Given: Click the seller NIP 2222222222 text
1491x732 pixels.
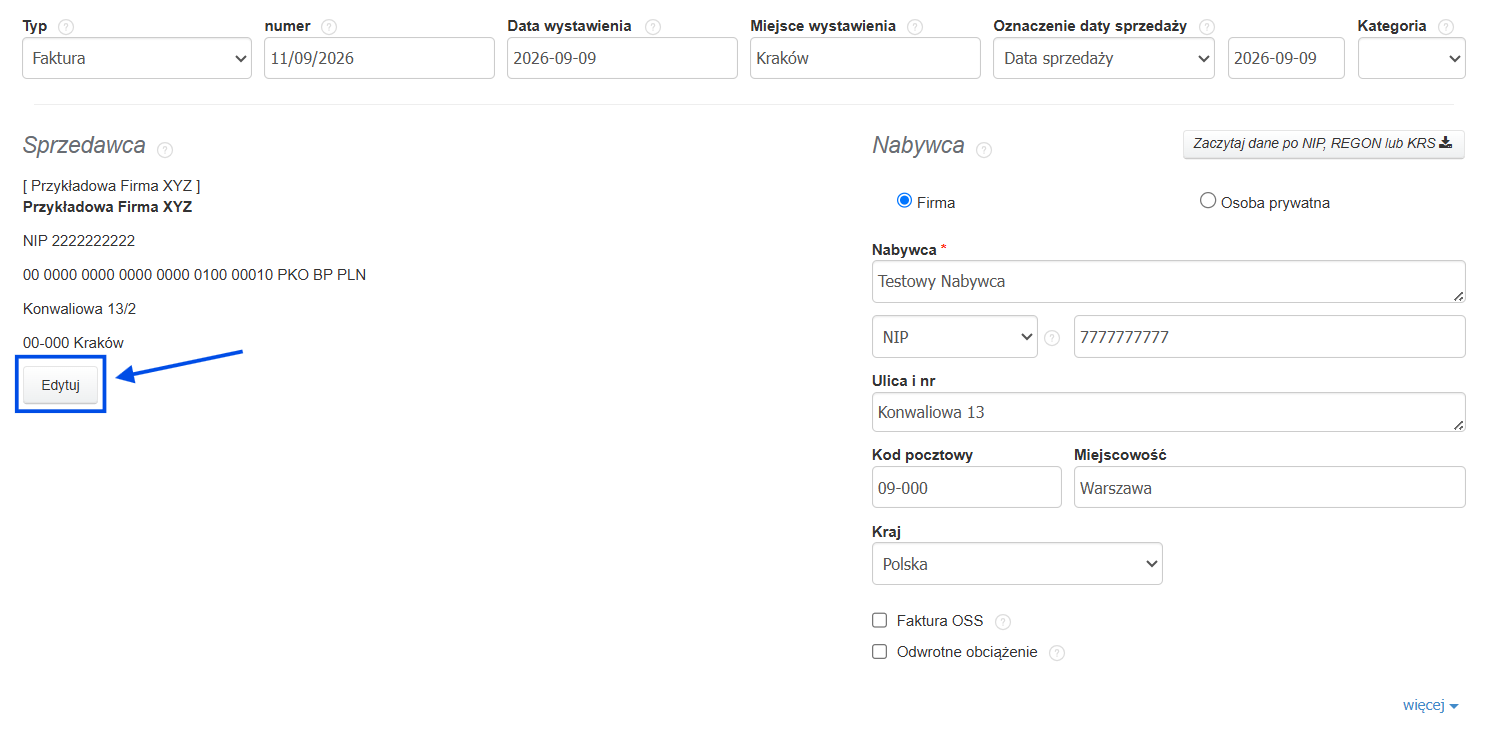Looking at the screenshot, I should point(79,241).
